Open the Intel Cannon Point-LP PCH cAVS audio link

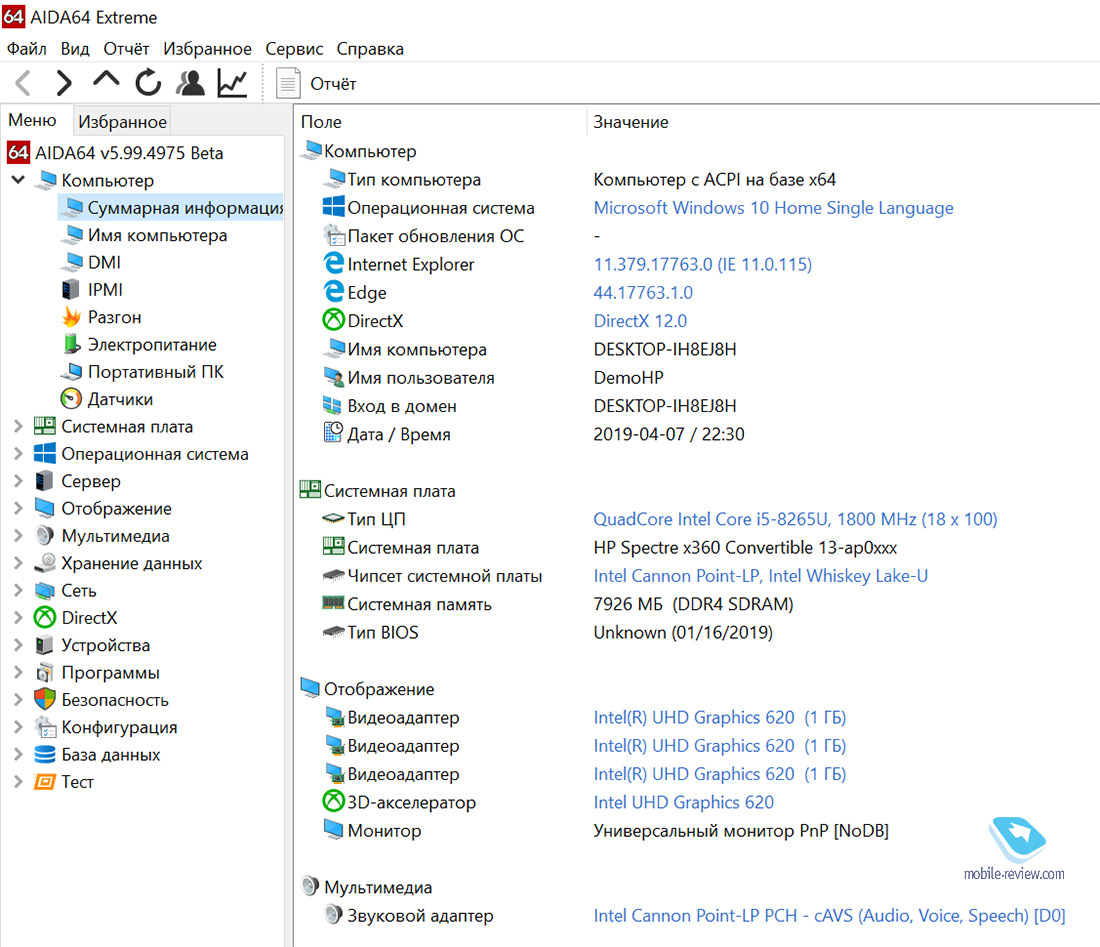click(829, 915)
